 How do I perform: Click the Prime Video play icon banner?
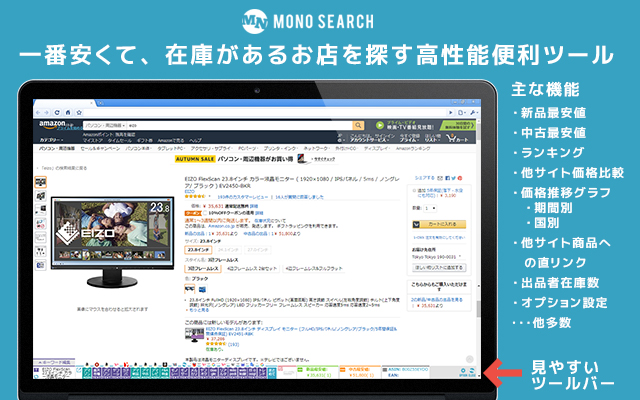(x=404, y=125)
